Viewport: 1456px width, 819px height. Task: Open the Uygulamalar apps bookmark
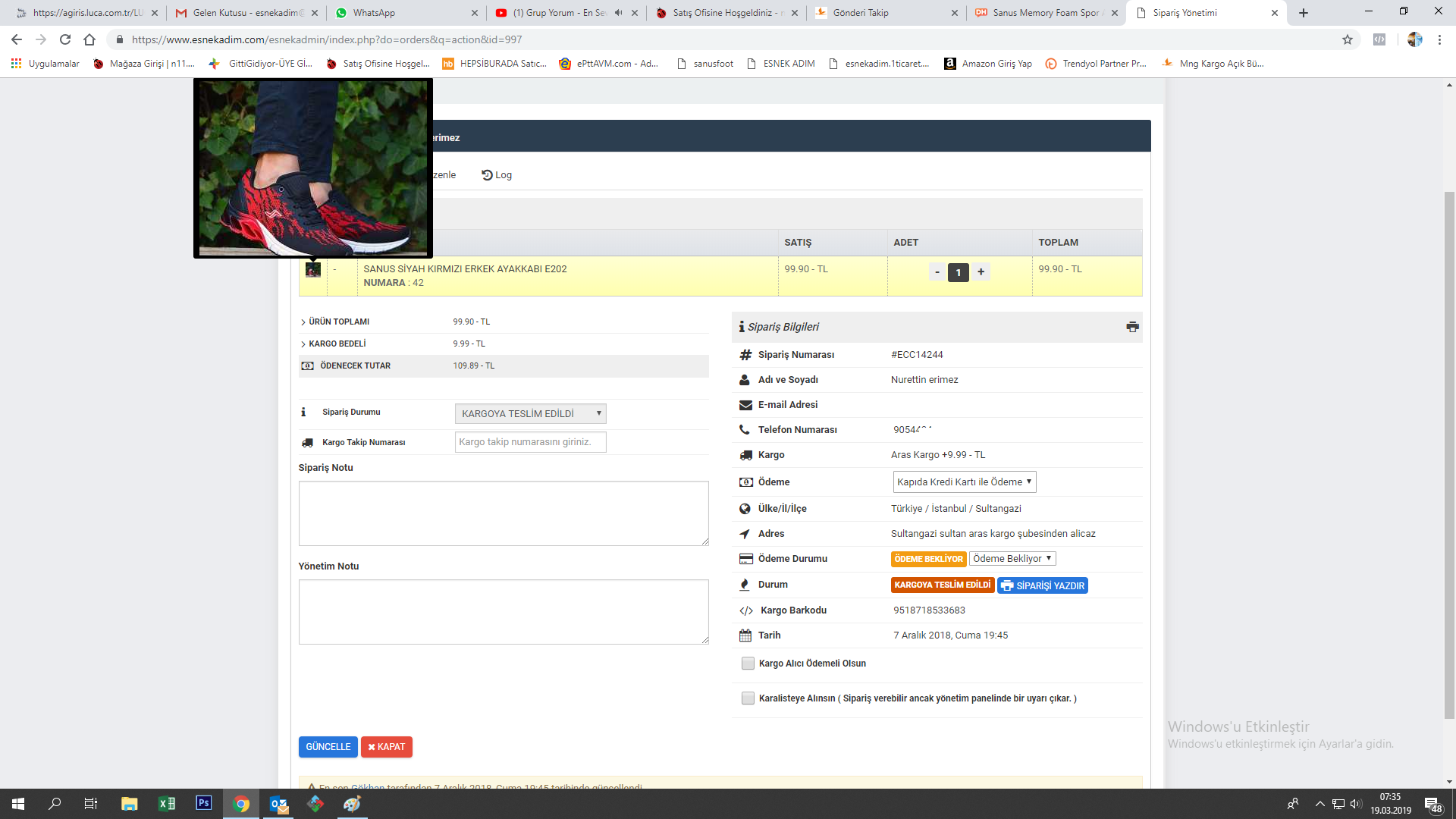click(45, 64)
